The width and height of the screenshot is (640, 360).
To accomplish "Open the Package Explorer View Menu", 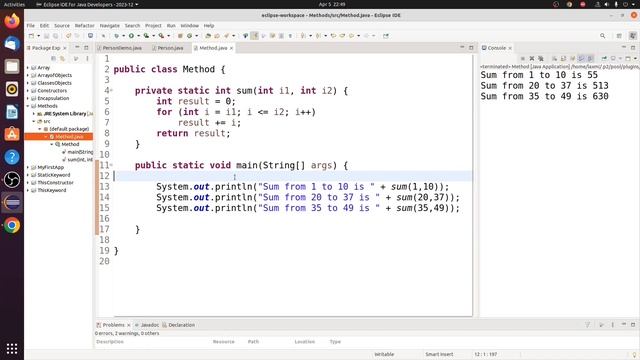I will (87, 59).
